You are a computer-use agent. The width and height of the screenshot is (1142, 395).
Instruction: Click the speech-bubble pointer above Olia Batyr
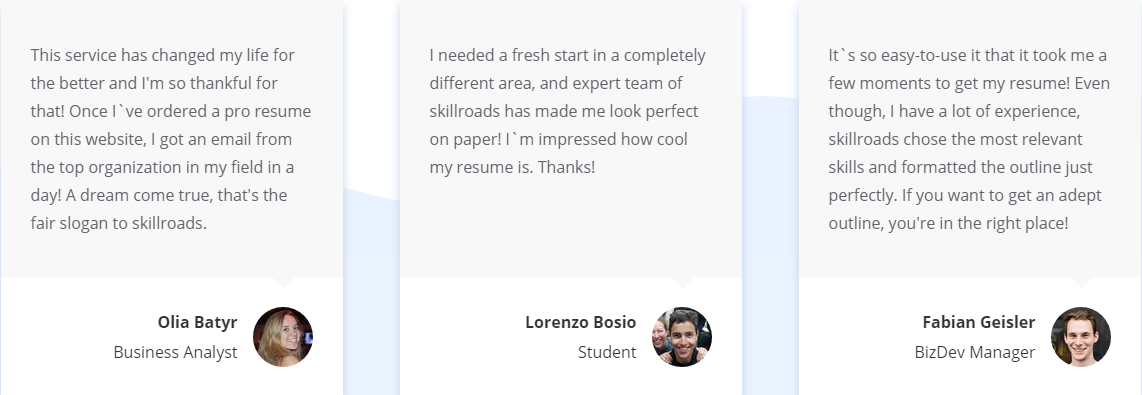[283, 282]
